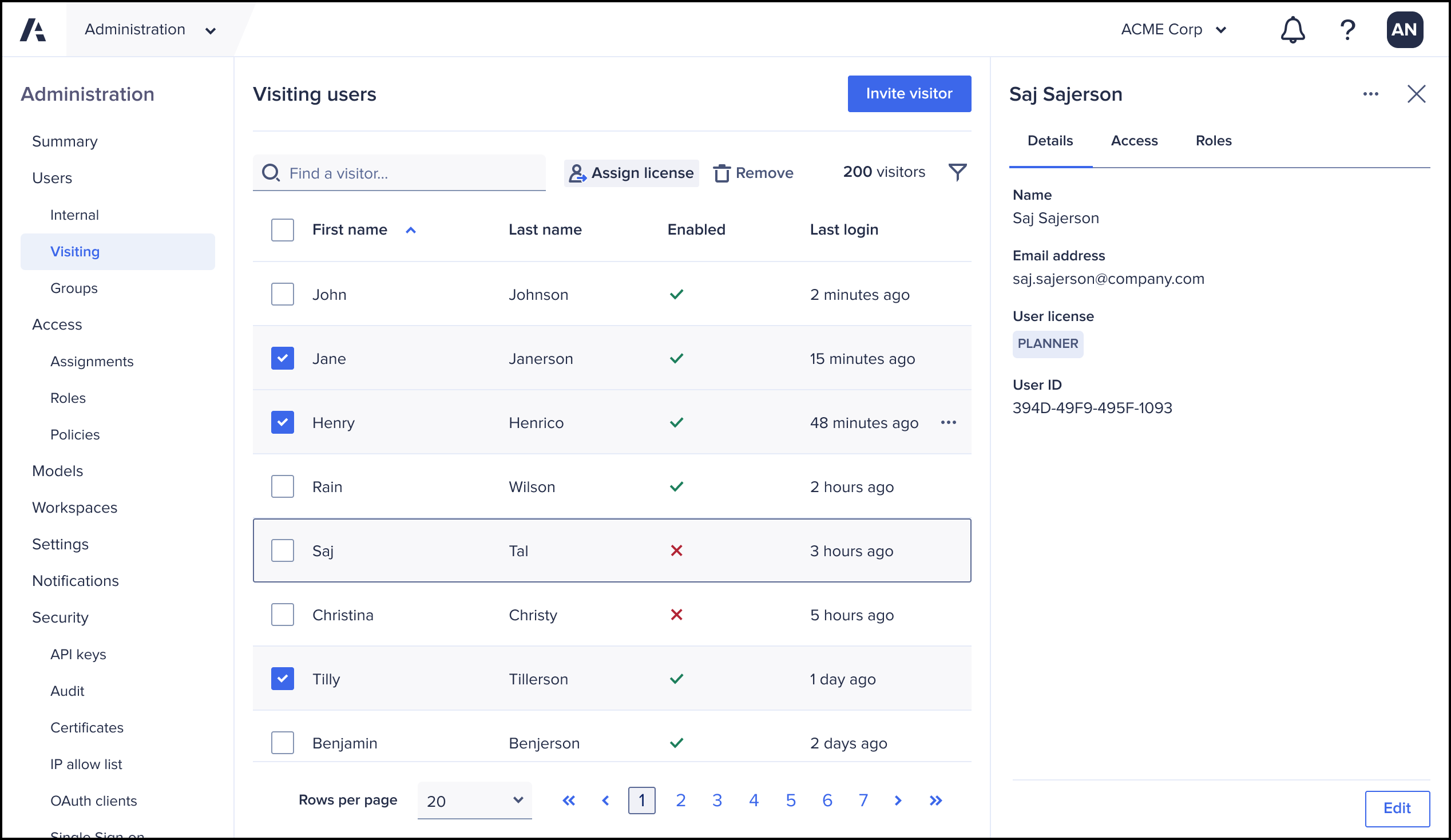Open the notifications bell icon

point(1292,29)
